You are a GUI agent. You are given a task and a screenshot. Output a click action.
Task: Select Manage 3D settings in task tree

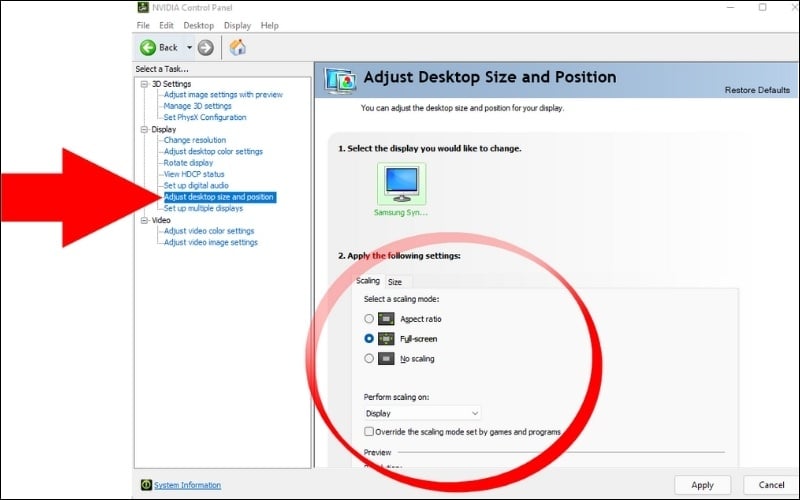tap(197, 106)
